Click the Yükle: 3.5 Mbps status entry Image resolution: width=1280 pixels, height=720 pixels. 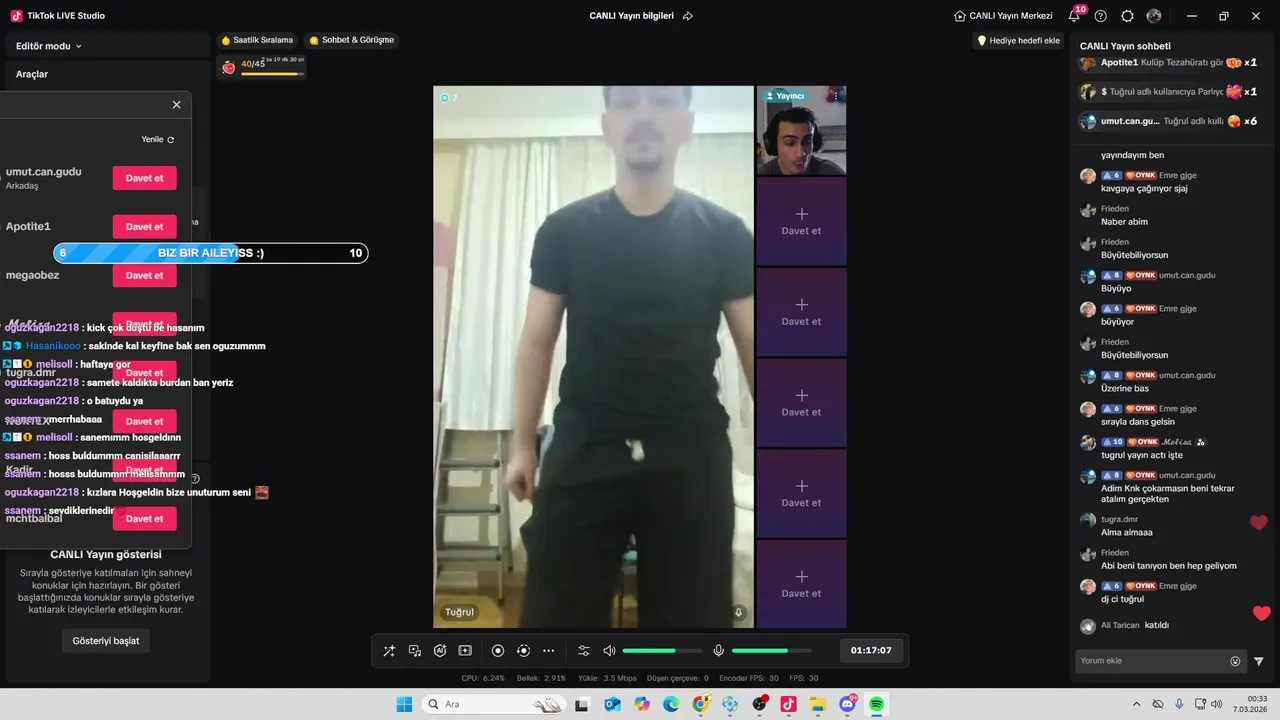pyautogui.click(x=607, y=678)
